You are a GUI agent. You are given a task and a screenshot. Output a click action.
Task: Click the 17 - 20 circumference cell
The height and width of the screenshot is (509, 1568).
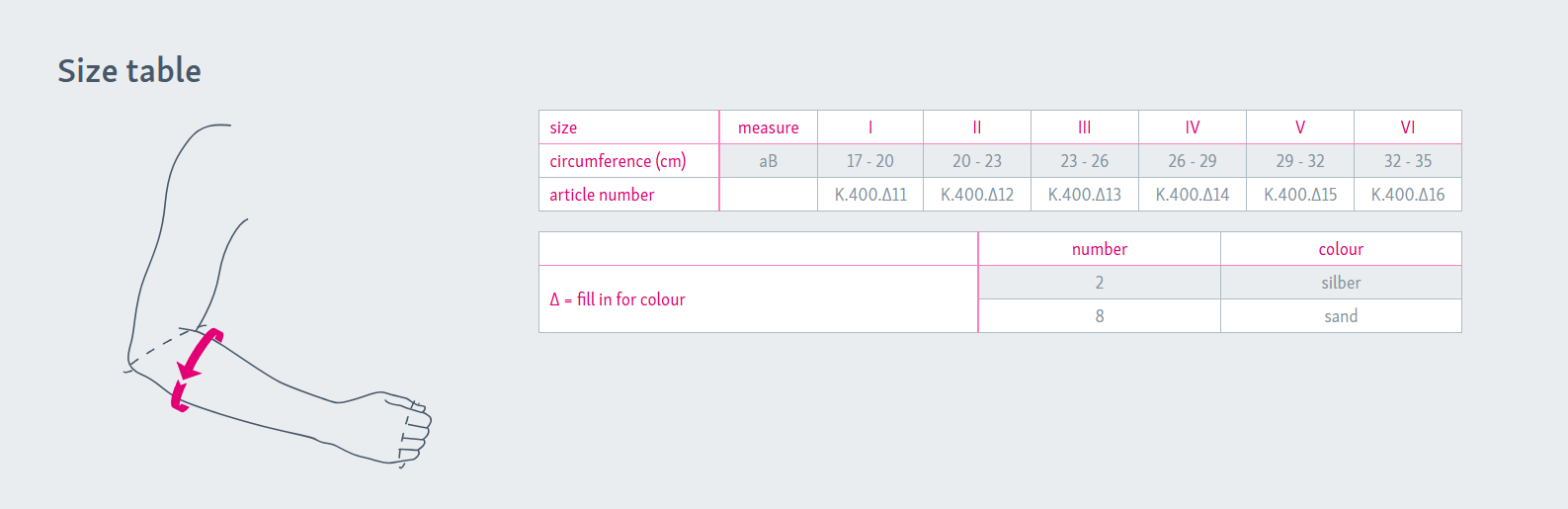click(870, 161)
